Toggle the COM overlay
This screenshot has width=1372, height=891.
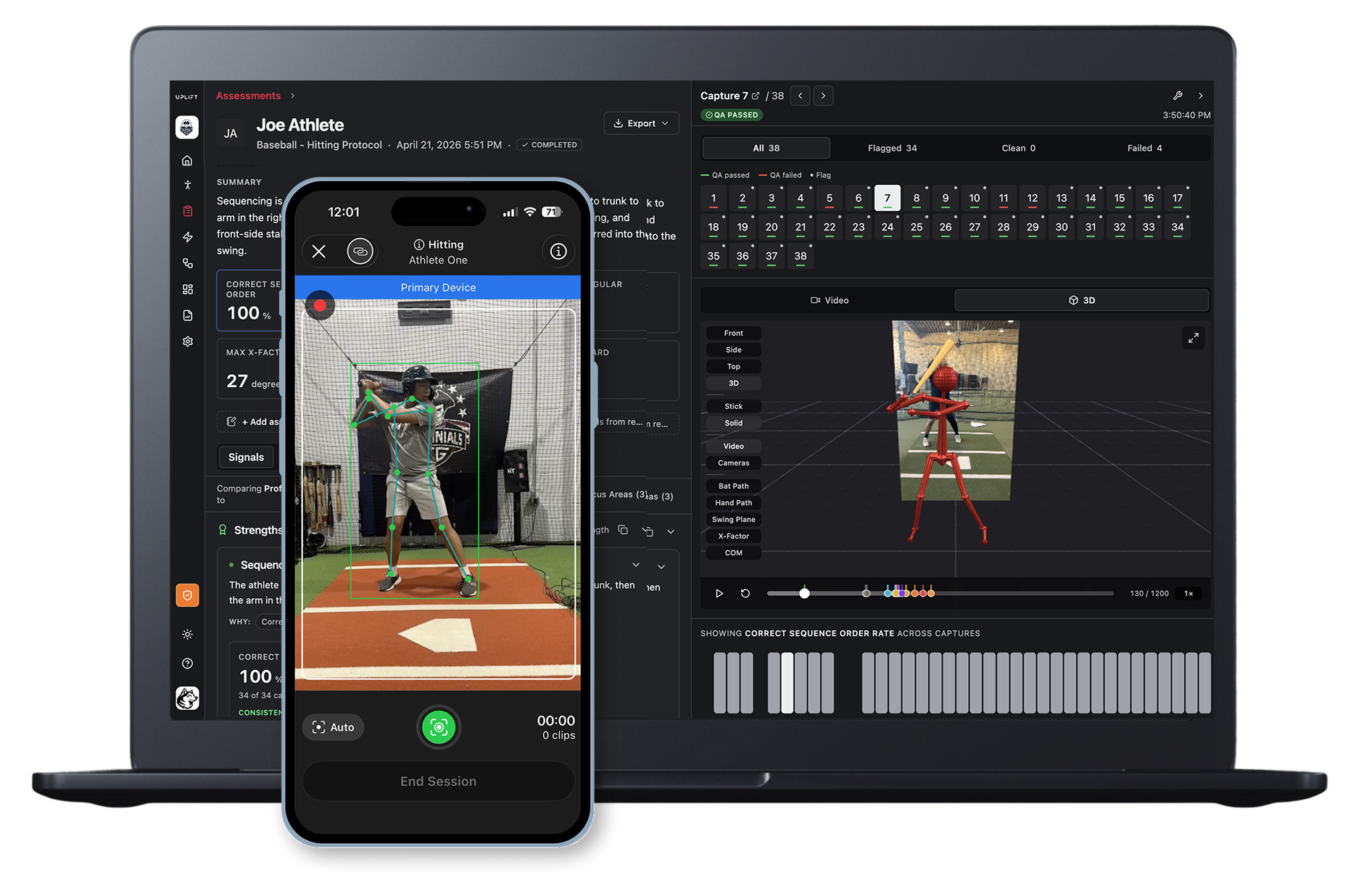(734, 553)
